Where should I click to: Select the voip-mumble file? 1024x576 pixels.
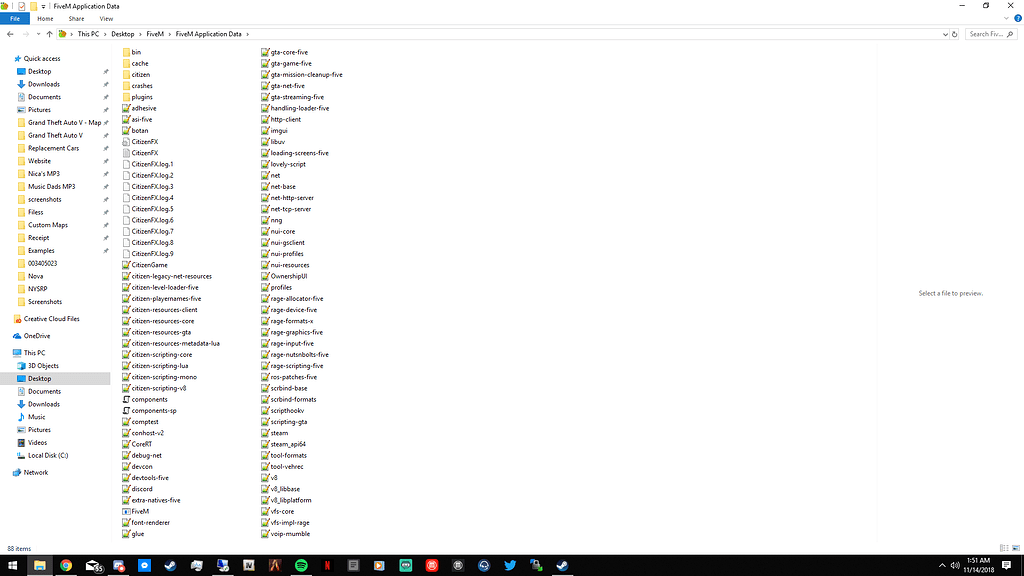click(285, 534)
